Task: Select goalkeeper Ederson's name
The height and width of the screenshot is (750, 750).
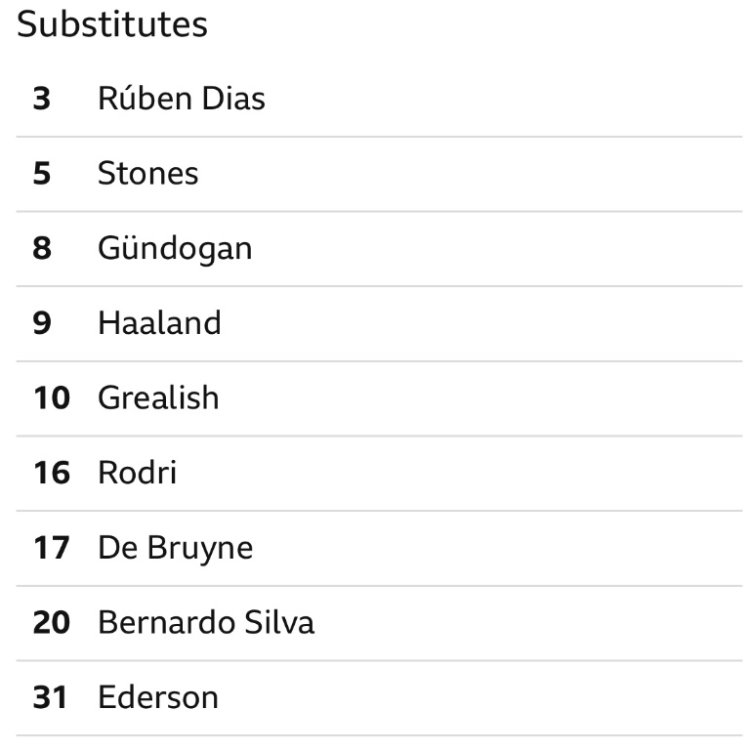Action: click(x=158, y=697)
